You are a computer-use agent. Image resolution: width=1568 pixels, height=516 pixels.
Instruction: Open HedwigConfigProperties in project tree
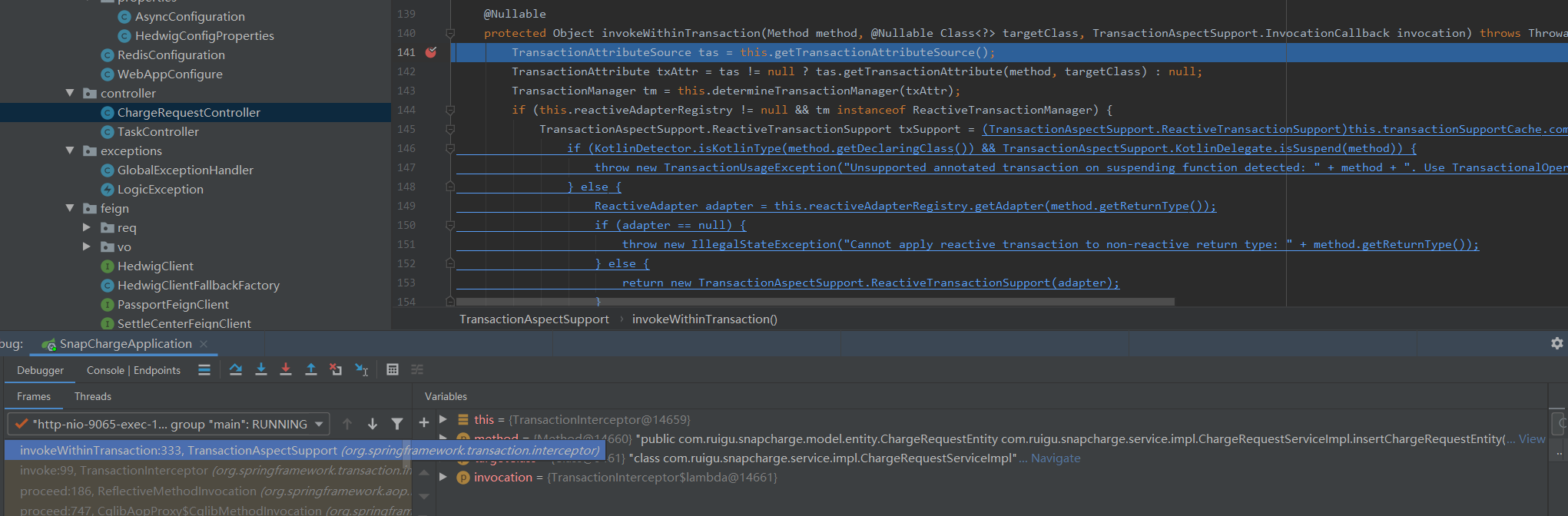point(204,36)
